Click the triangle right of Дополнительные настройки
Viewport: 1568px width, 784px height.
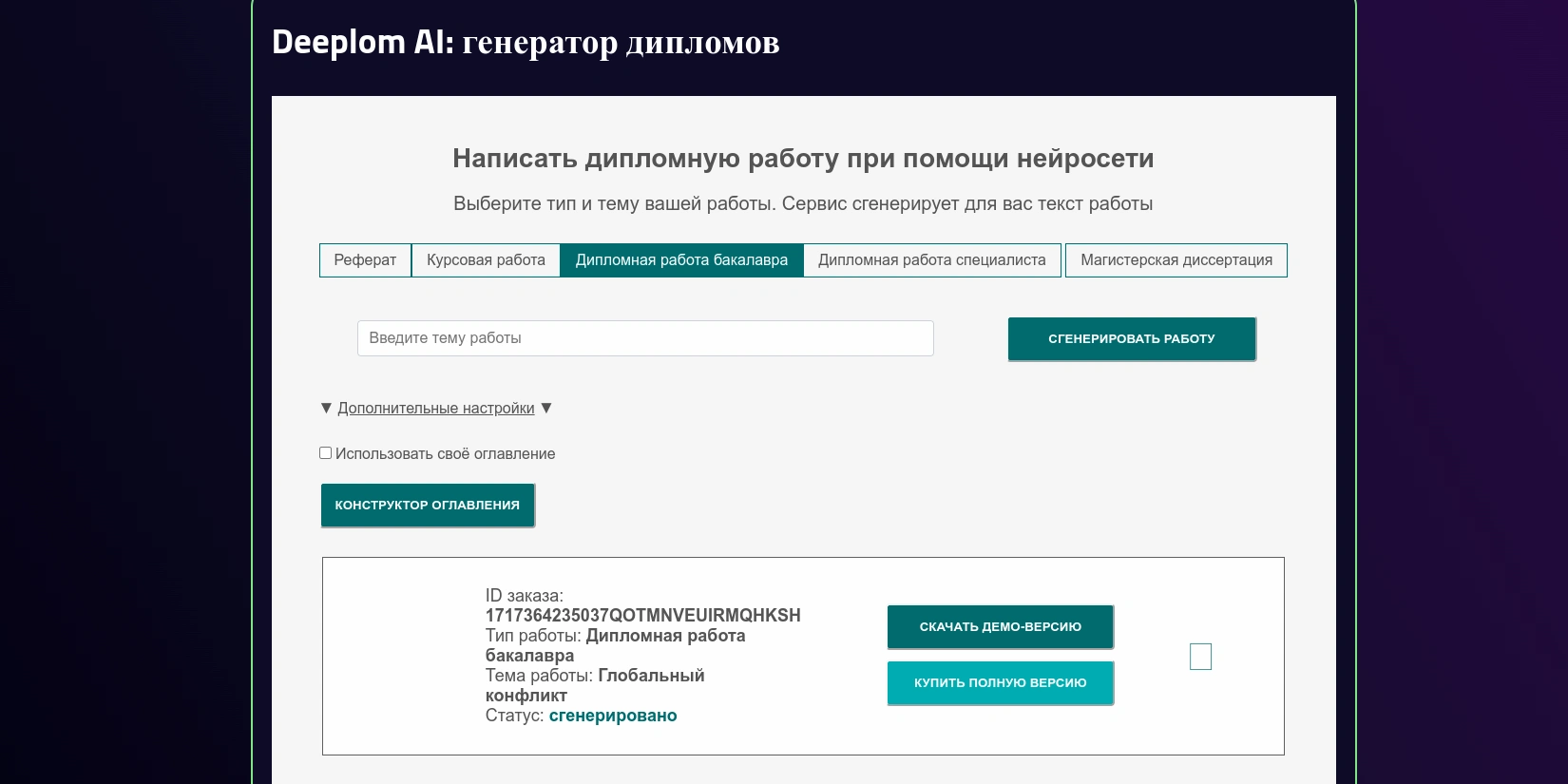[x=546, y=408]
